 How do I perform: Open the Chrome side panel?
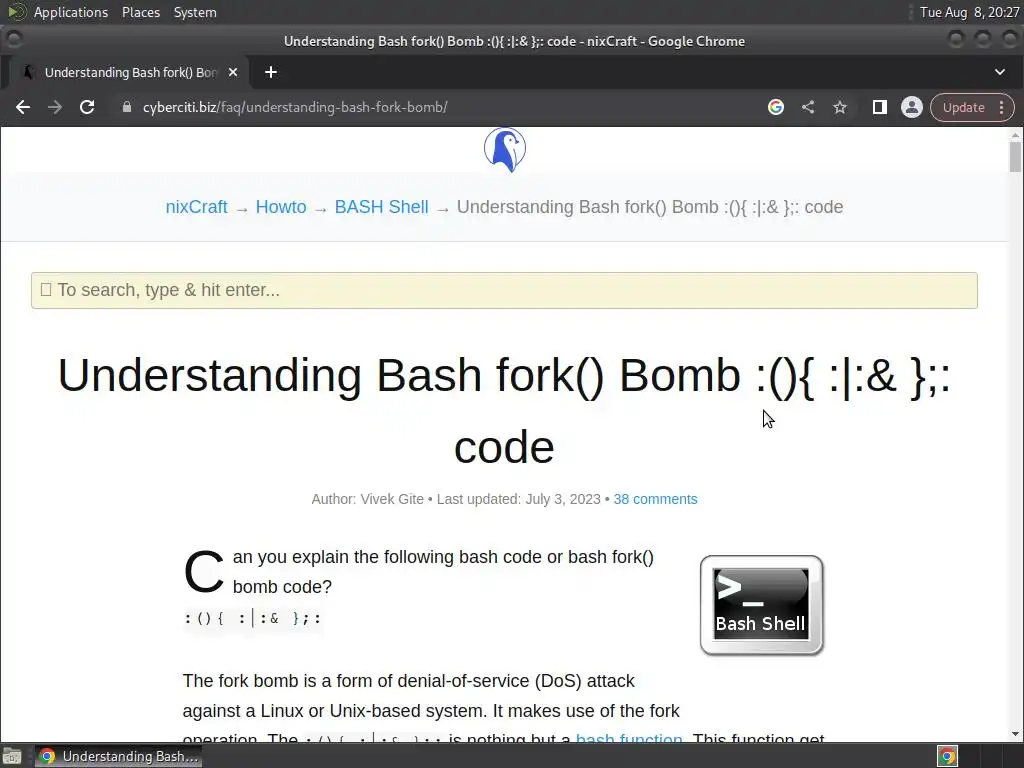click(x=880, y=107)
